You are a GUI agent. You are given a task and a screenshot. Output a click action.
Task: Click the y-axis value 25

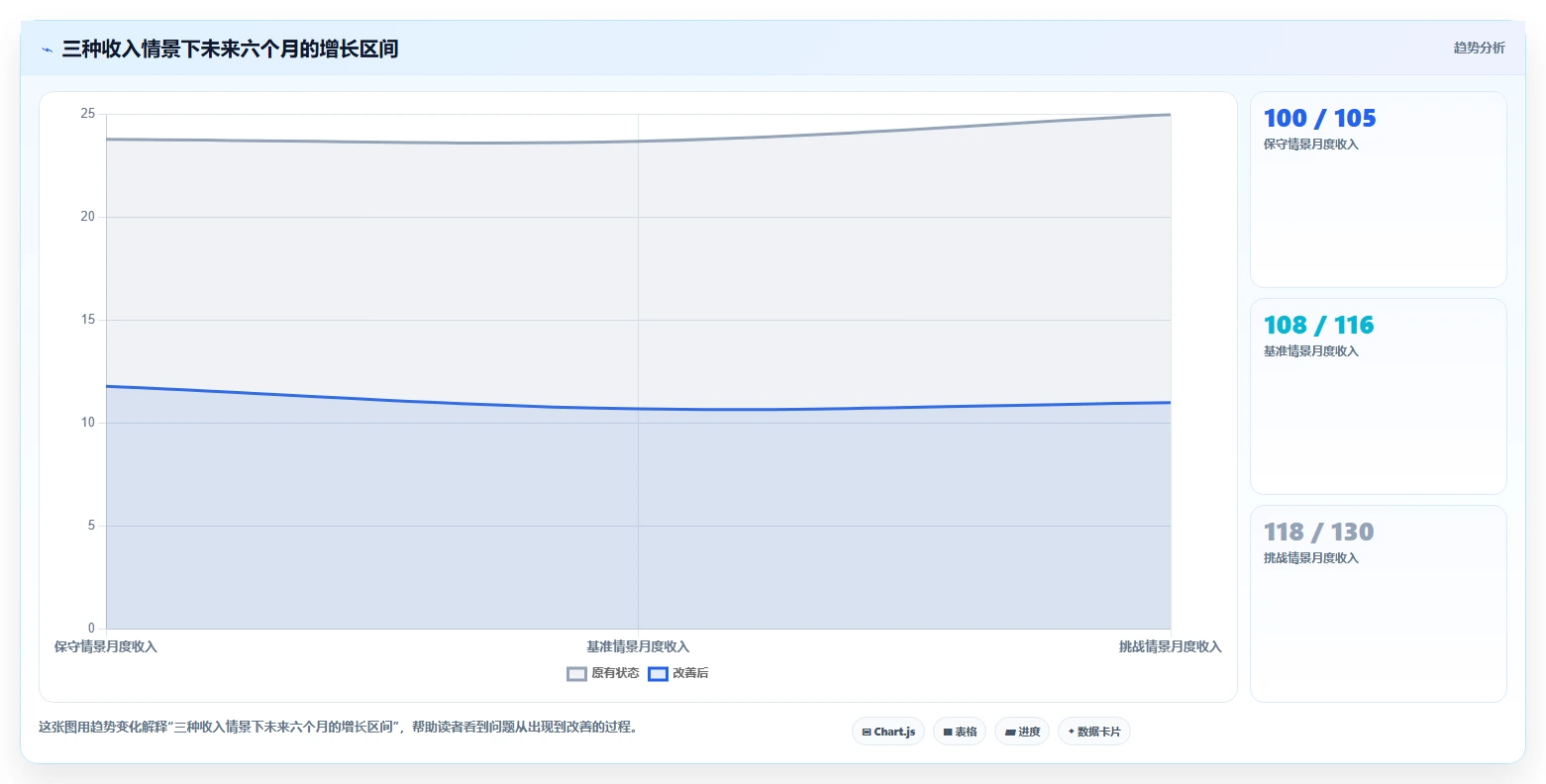pos(88,114)
